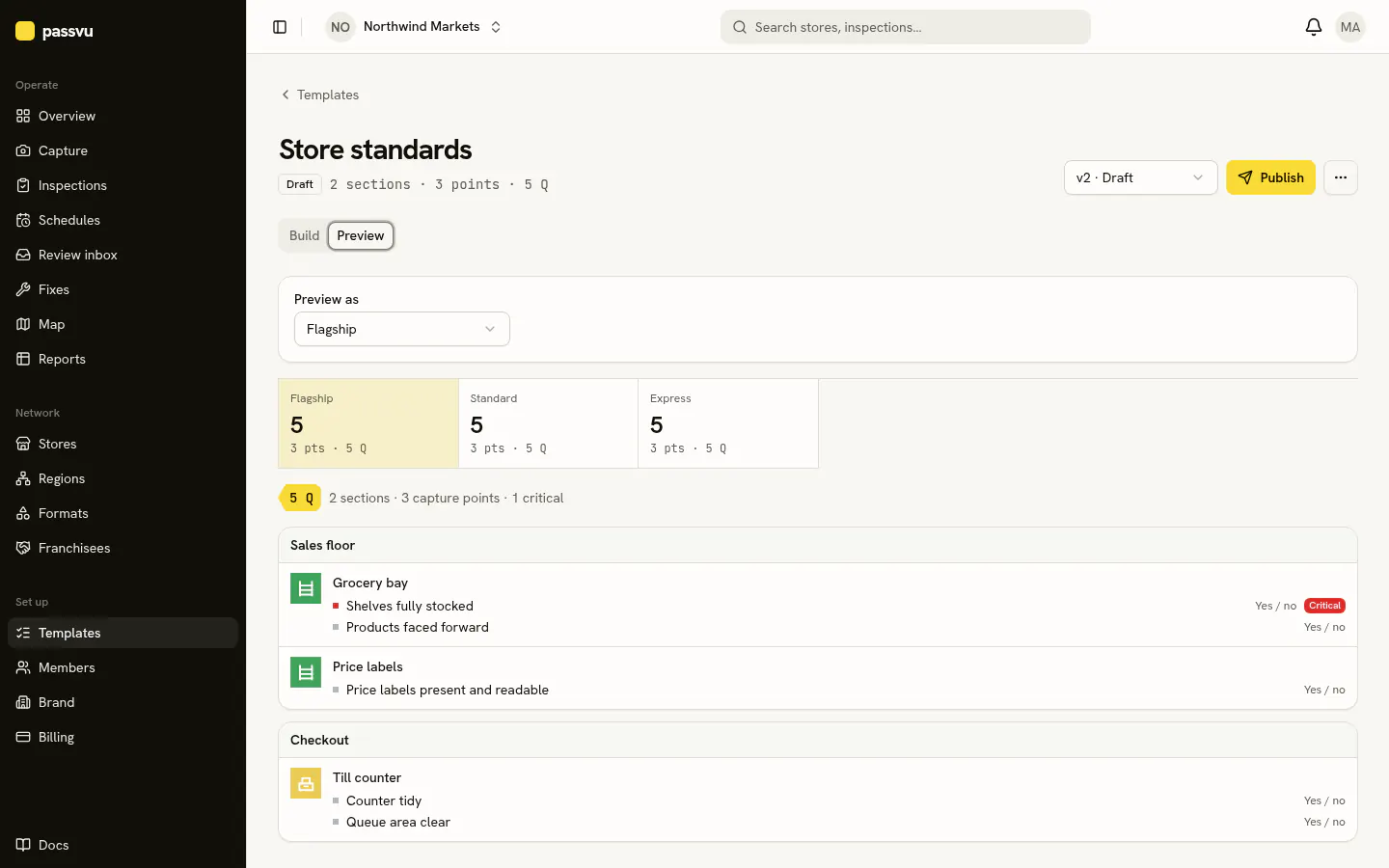Image resolution: width=1389 pixels, height=868 pixels.
Task: Click the Map icon in sidebar
Action: (x=23, y=324)
